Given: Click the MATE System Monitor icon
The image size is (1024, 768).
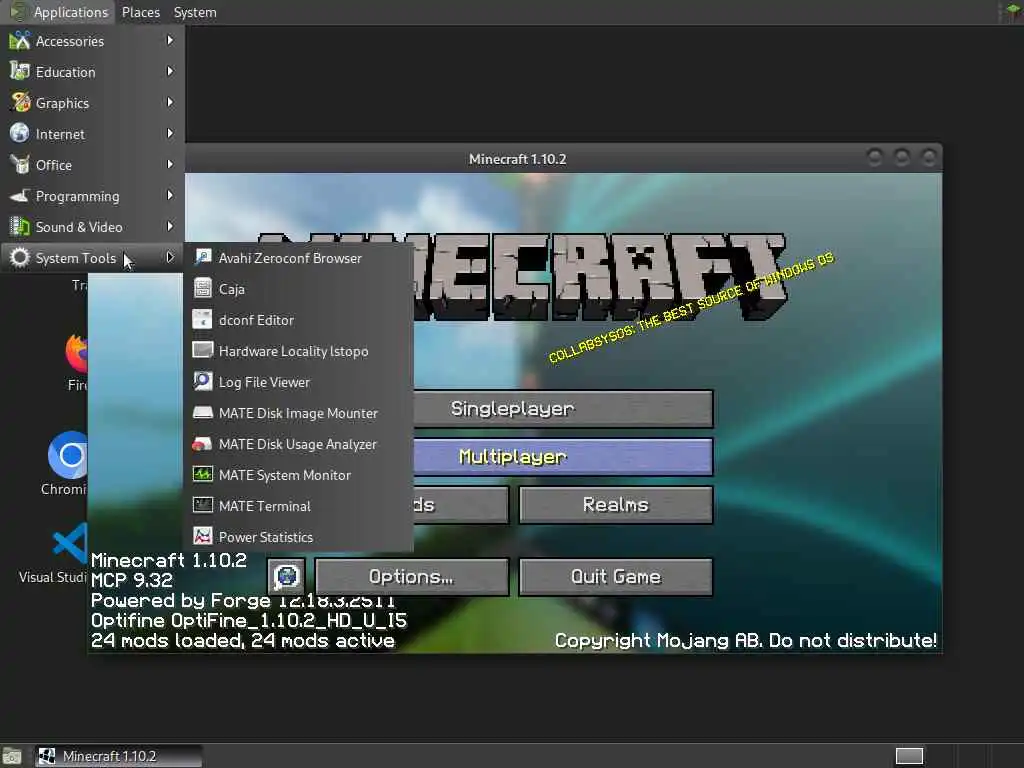Looking at the screenshot, I should 202,474.
